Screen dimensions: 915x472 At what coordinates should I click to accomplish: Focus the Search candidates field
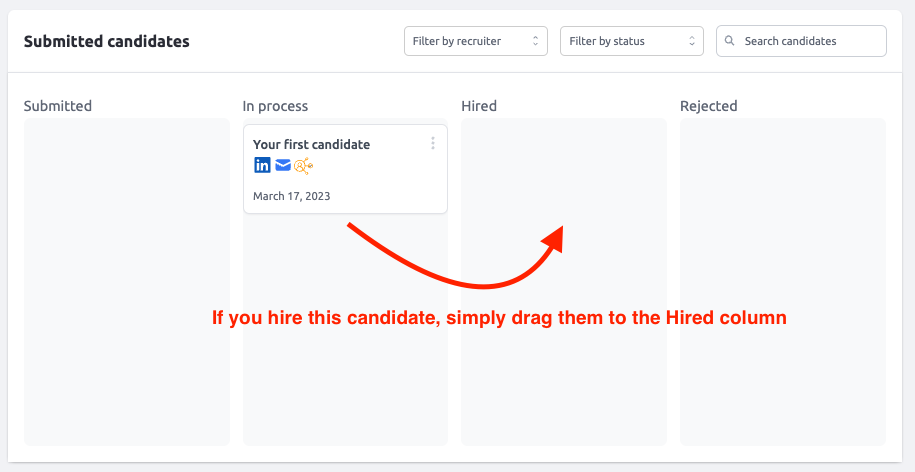click(801, 41)
